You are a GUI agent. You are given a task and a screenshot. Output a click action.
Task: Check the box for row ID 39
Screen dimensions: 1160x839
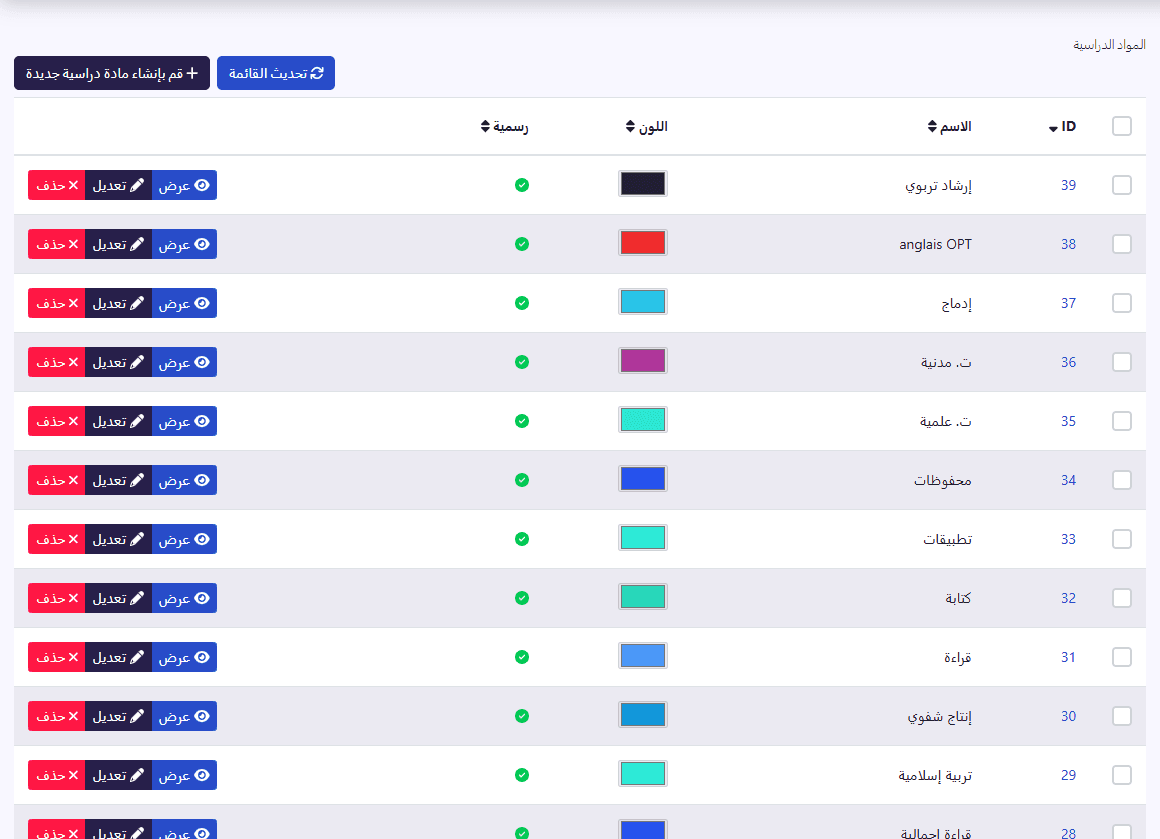tap(1122, 185)
